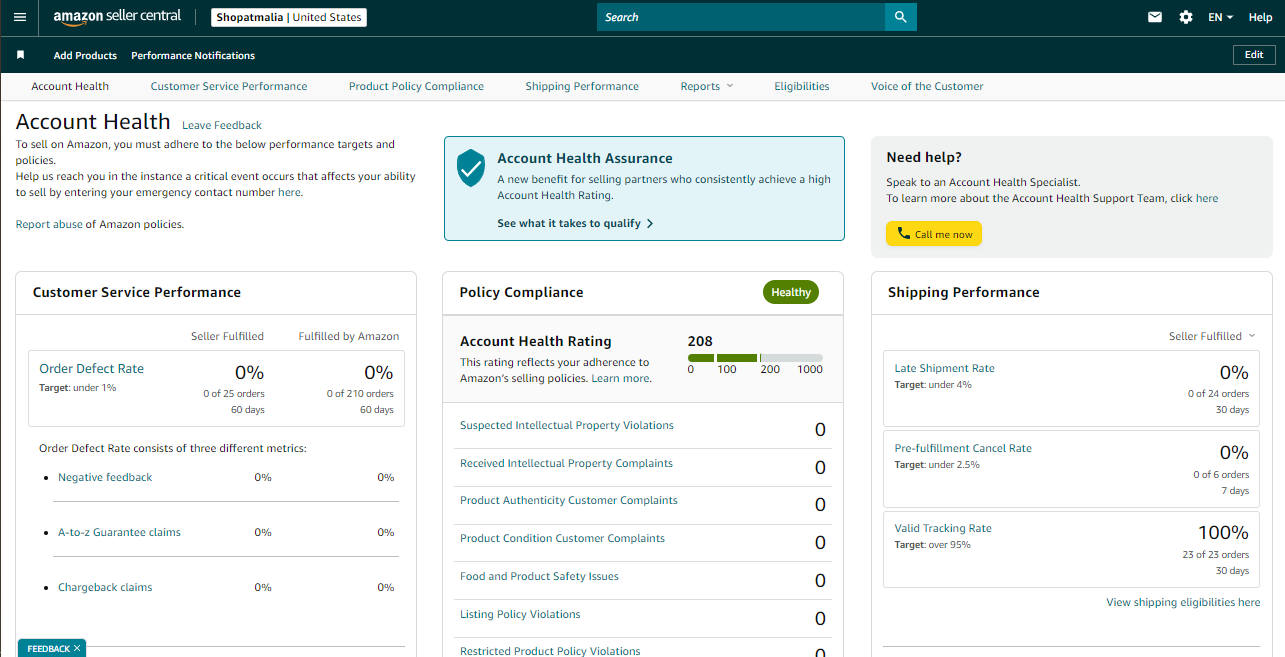Open Seller Fulfilled dropdown in Shipping Performance
The height and width of the screenshot is (657, 1285).
coord(1212,336)
